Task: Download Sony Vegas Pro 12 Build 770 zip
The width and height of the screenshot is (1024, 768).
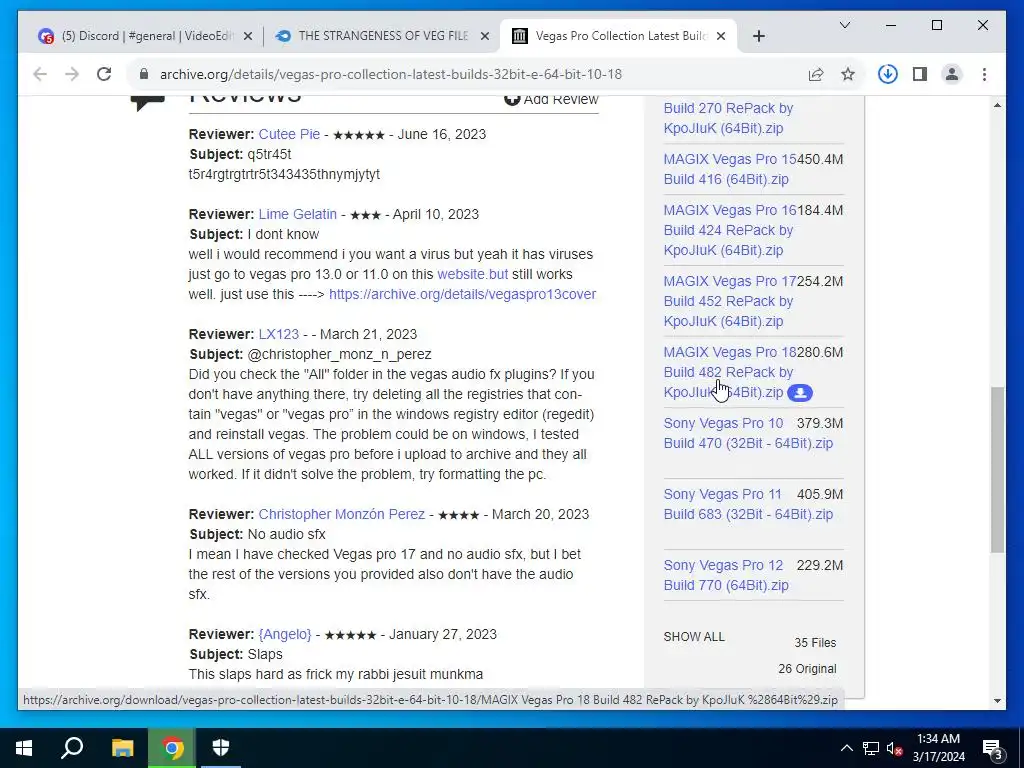Action: click(x=726, y=575)
